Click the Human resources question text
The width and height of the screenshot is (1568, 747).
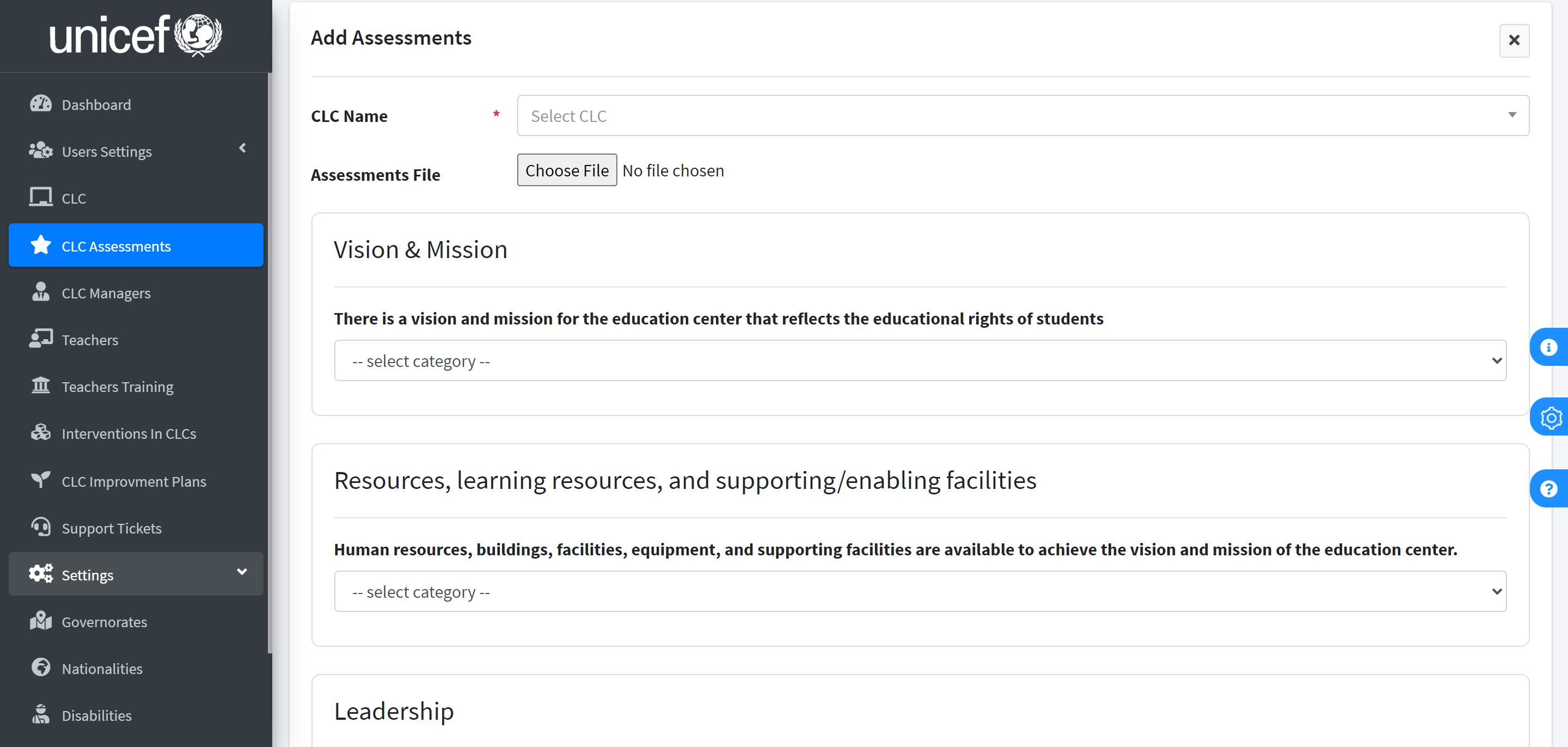(896, 549)
